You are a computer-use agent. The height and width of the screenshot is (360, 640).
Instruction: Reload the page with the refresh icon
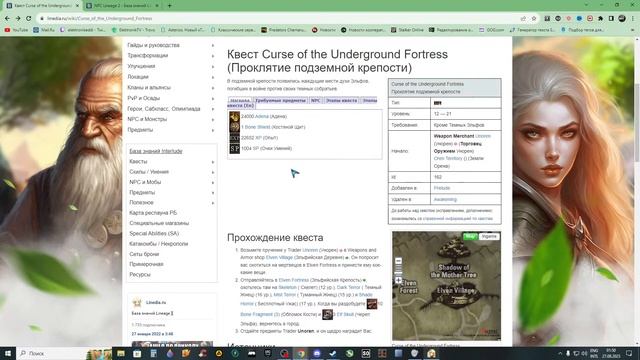(x=29, y=18)
